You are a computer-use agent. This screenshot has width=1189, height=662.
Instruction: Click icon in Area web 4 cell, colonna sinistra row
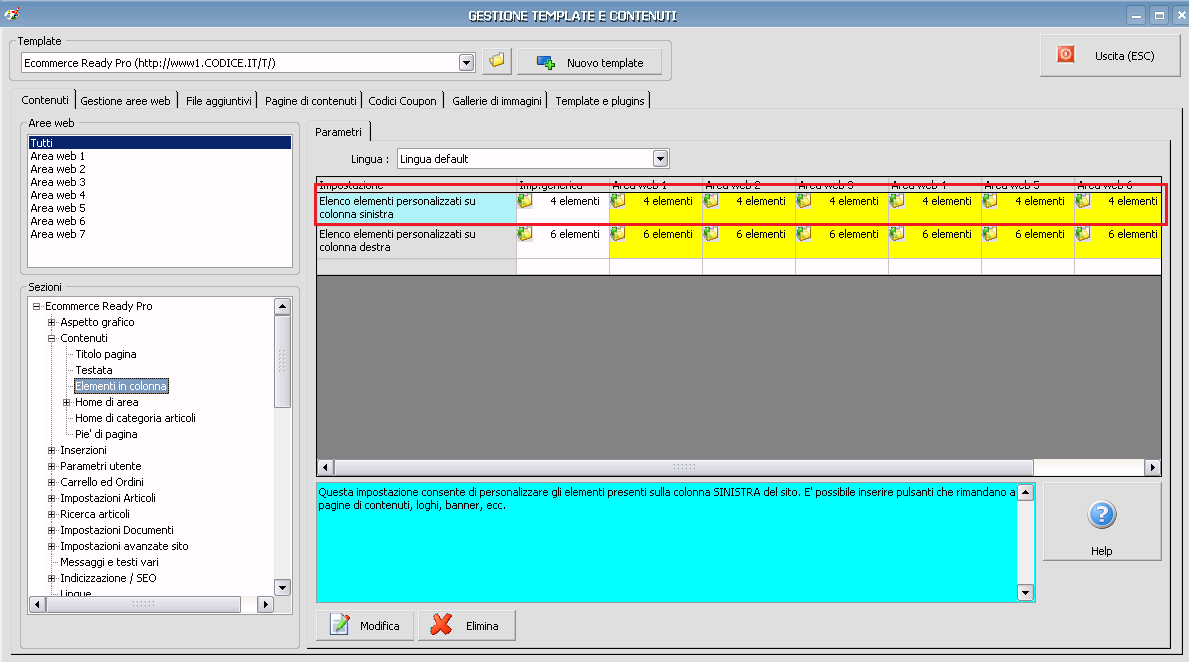[897, 201]
